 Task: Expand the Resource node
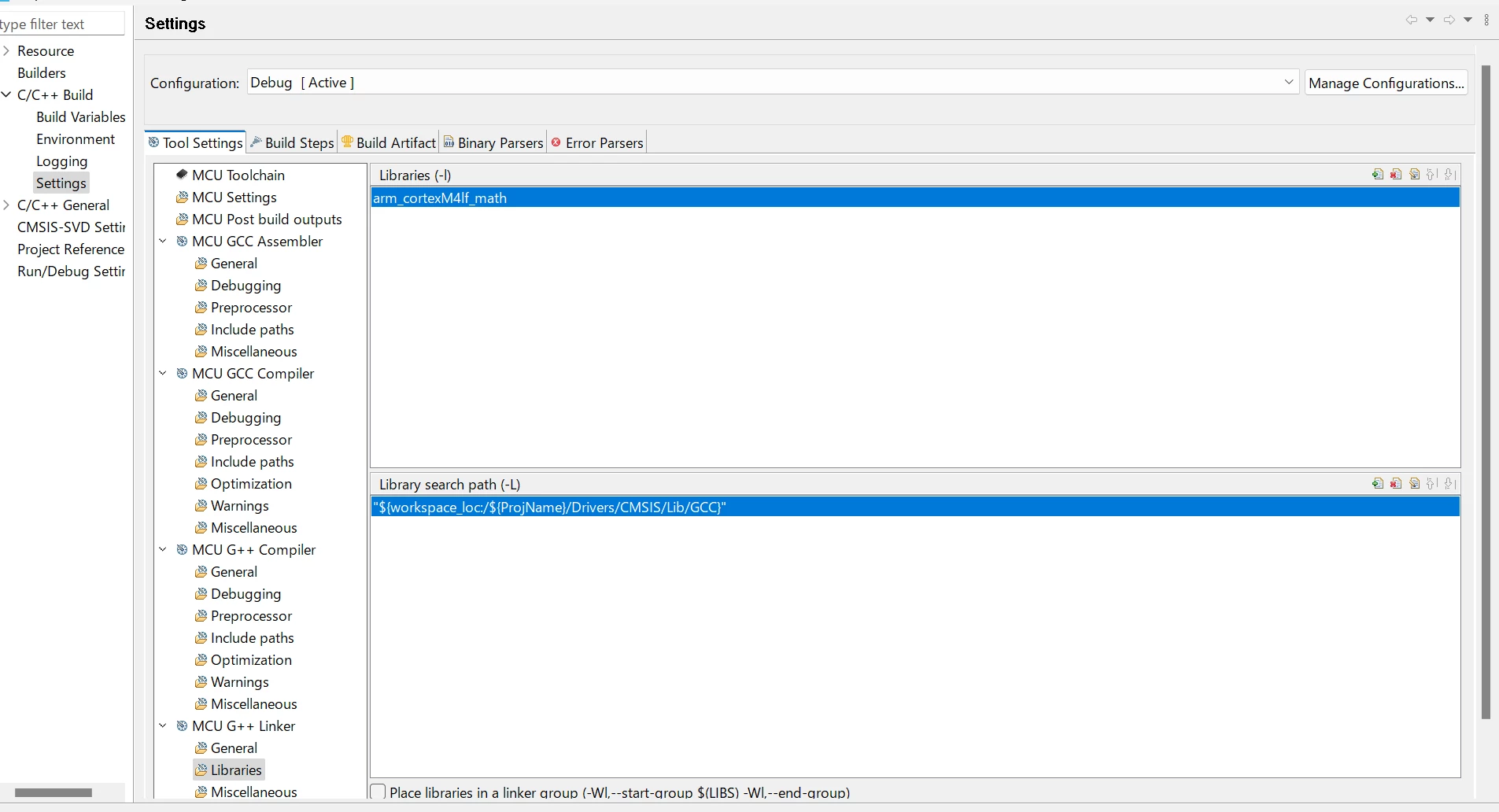pos(6,51)
